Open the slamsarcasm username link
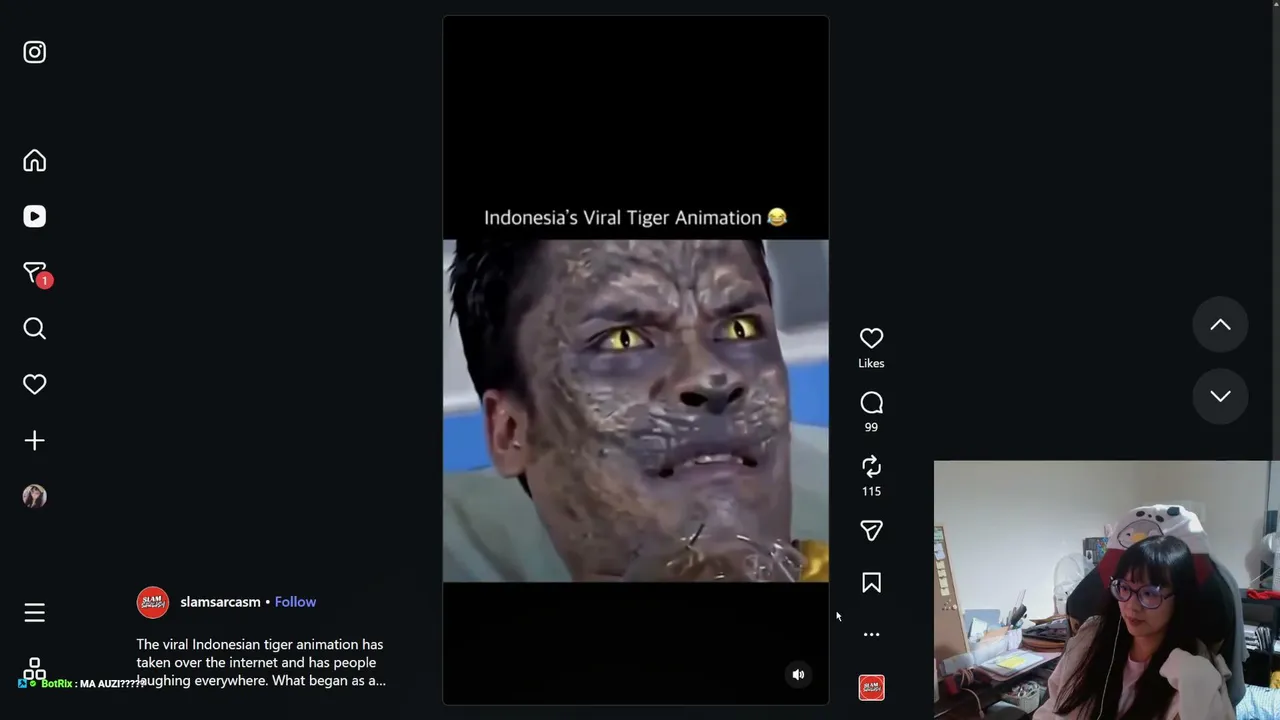Image resolution: width=1280 pixels, height=720 pixels. tap(220, 602)
